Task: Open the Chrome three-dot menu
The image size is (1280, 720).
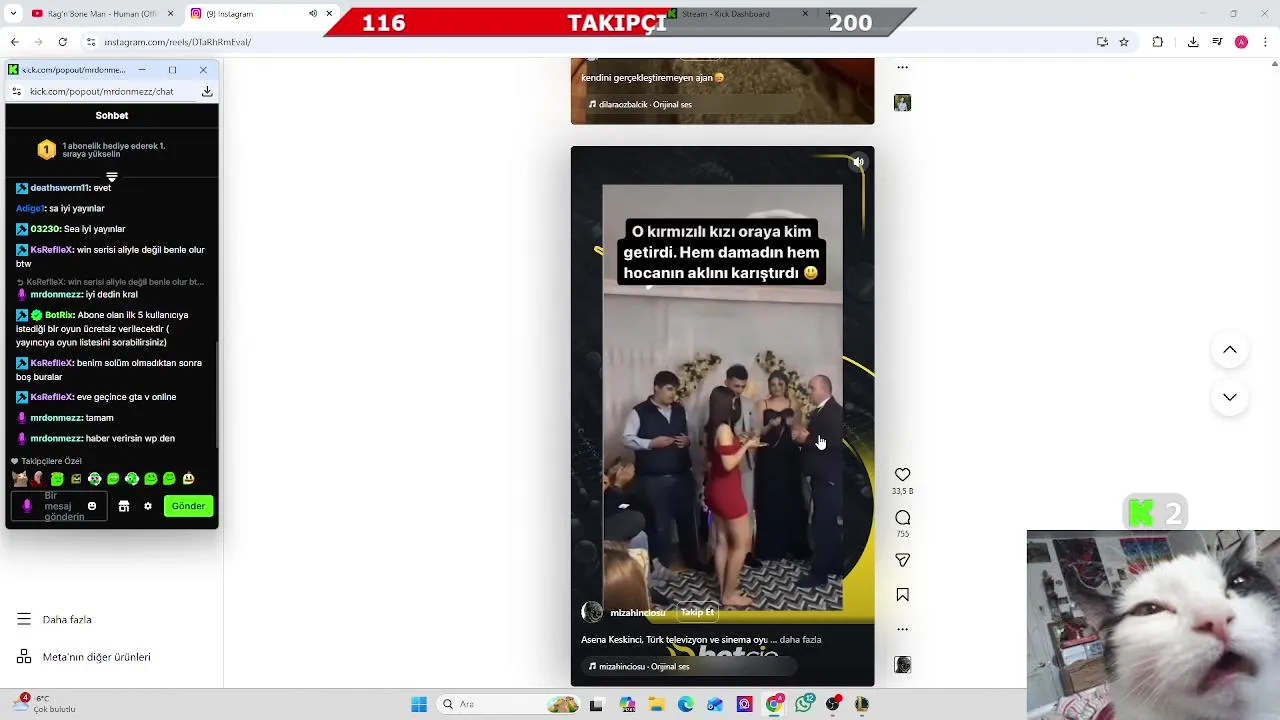Action: pyautogui.click(x=1266, y=42)
